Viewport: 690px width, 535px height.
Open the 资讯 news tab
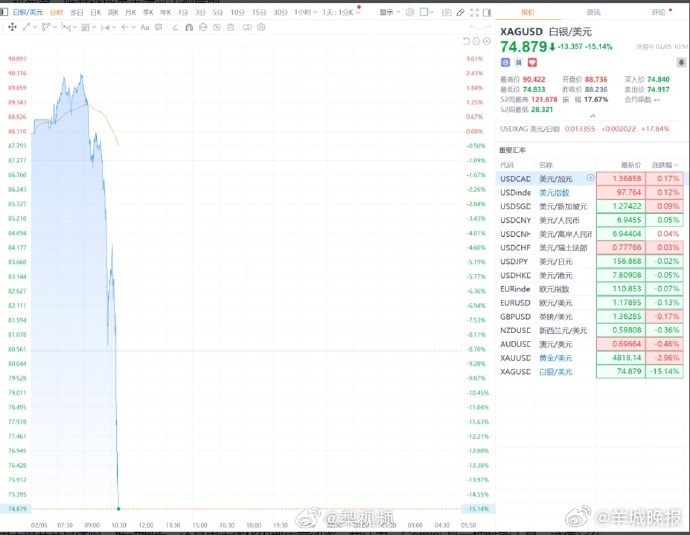(x=593, y=12)
